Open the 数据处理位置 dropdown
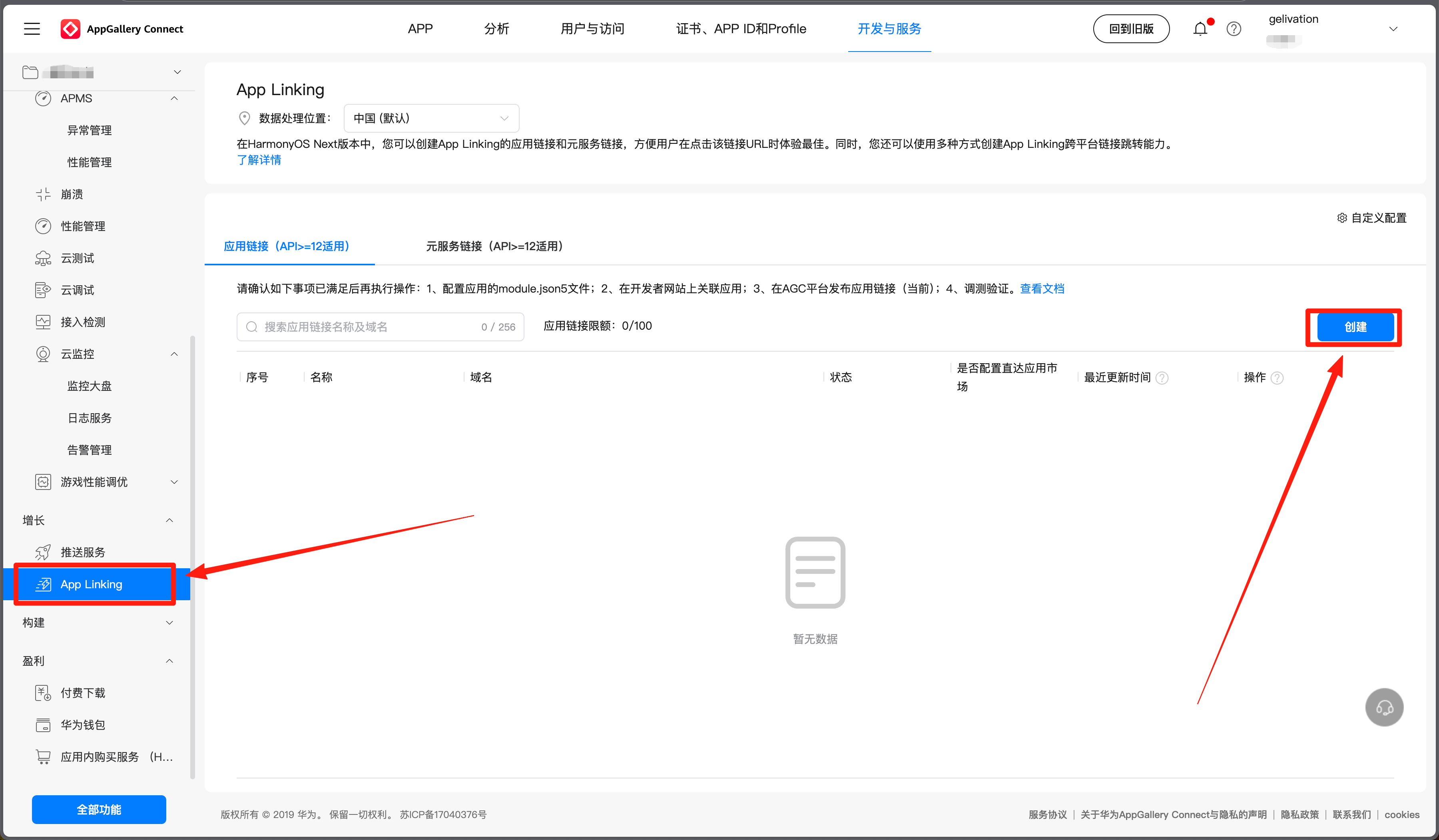 pos(431,118)
